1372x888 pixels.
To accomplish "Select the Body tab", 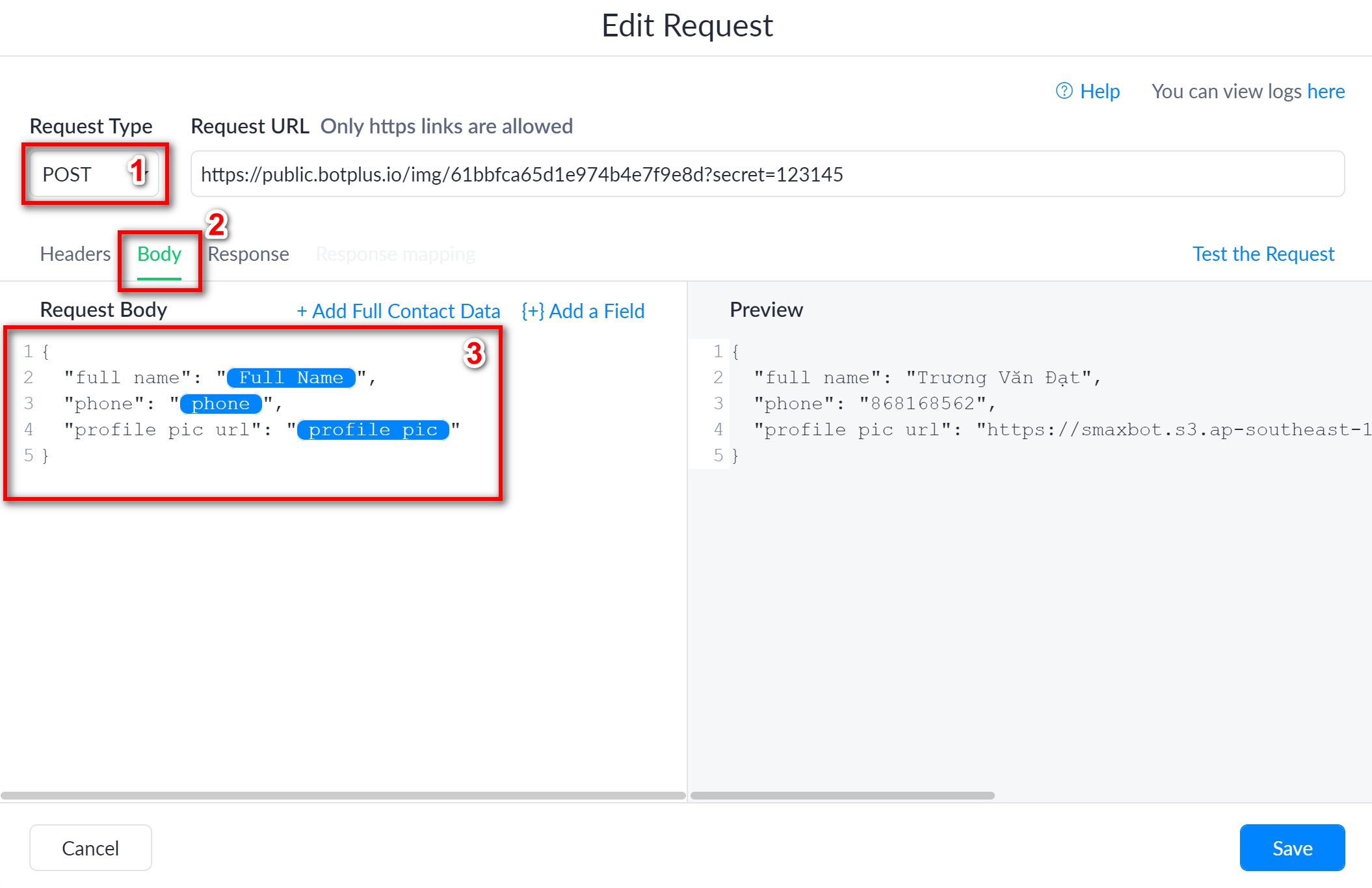I will click(159, 254).
